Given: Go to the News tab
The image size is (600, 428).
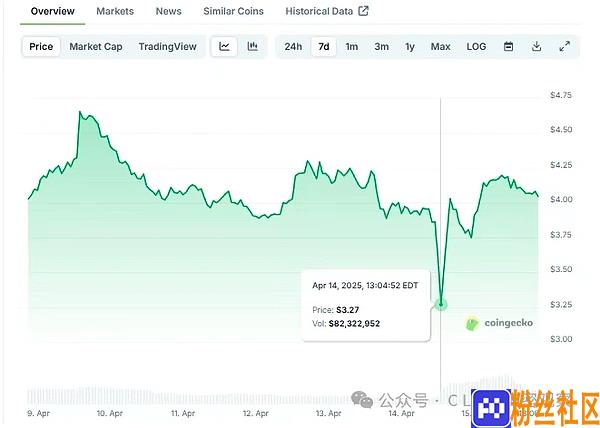Looking at the screenshot, I should point(169,11).
